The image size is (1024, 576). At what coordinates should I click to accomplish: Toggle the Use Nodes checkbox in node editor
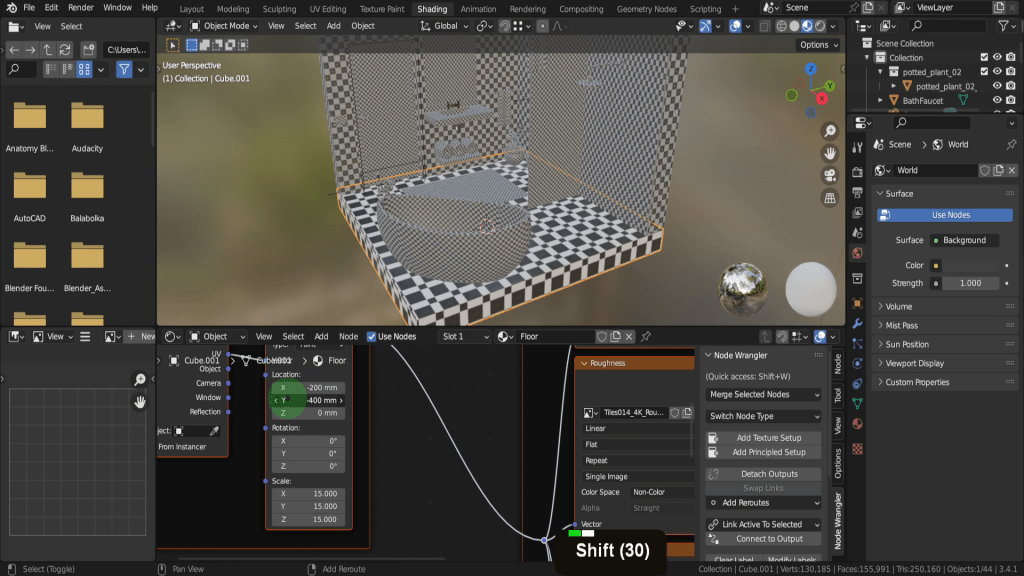(x=372, y=337)
